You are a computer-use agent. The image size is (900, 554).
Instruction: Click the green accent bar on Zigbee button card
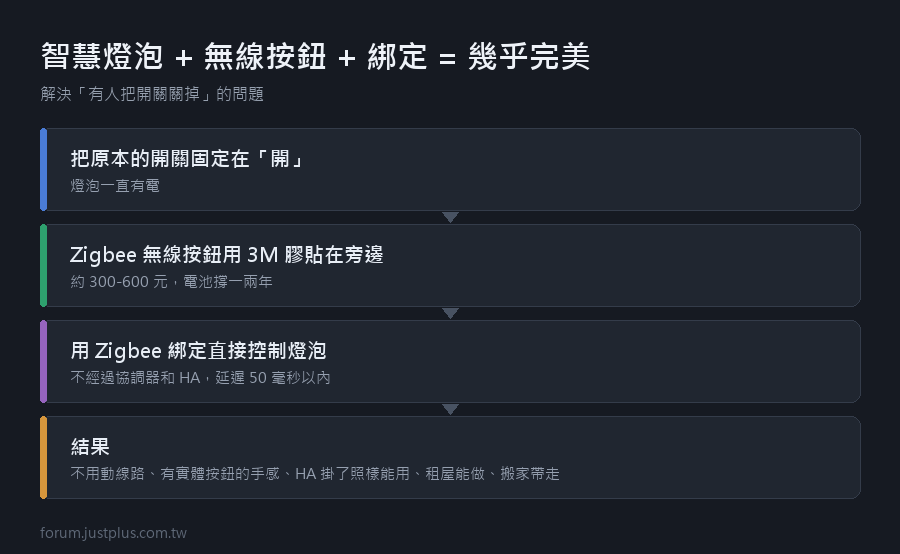(x=44, y=265)
